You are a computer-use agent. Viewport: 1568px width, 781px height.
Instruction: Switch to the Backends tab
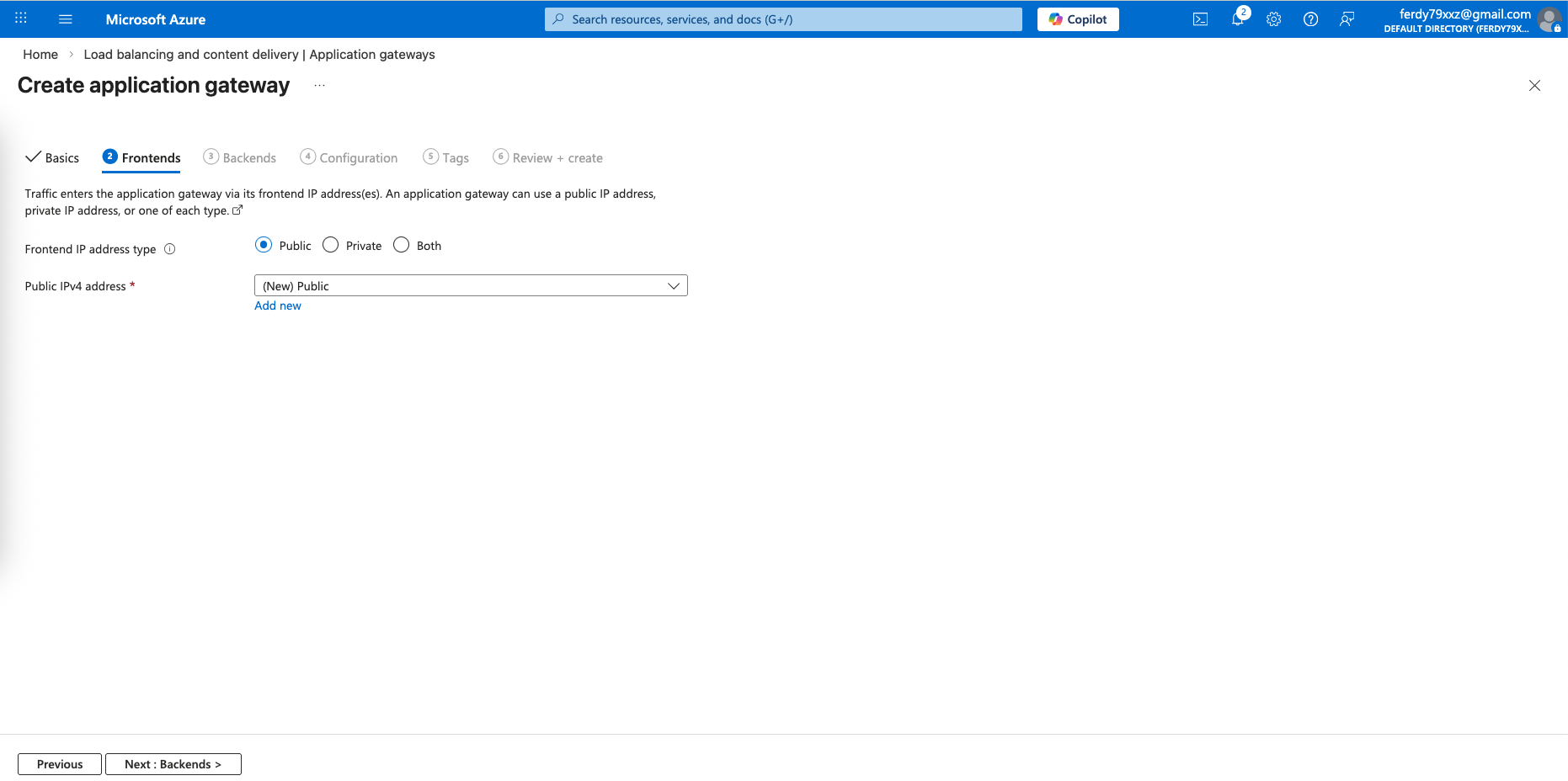[240, 158]
